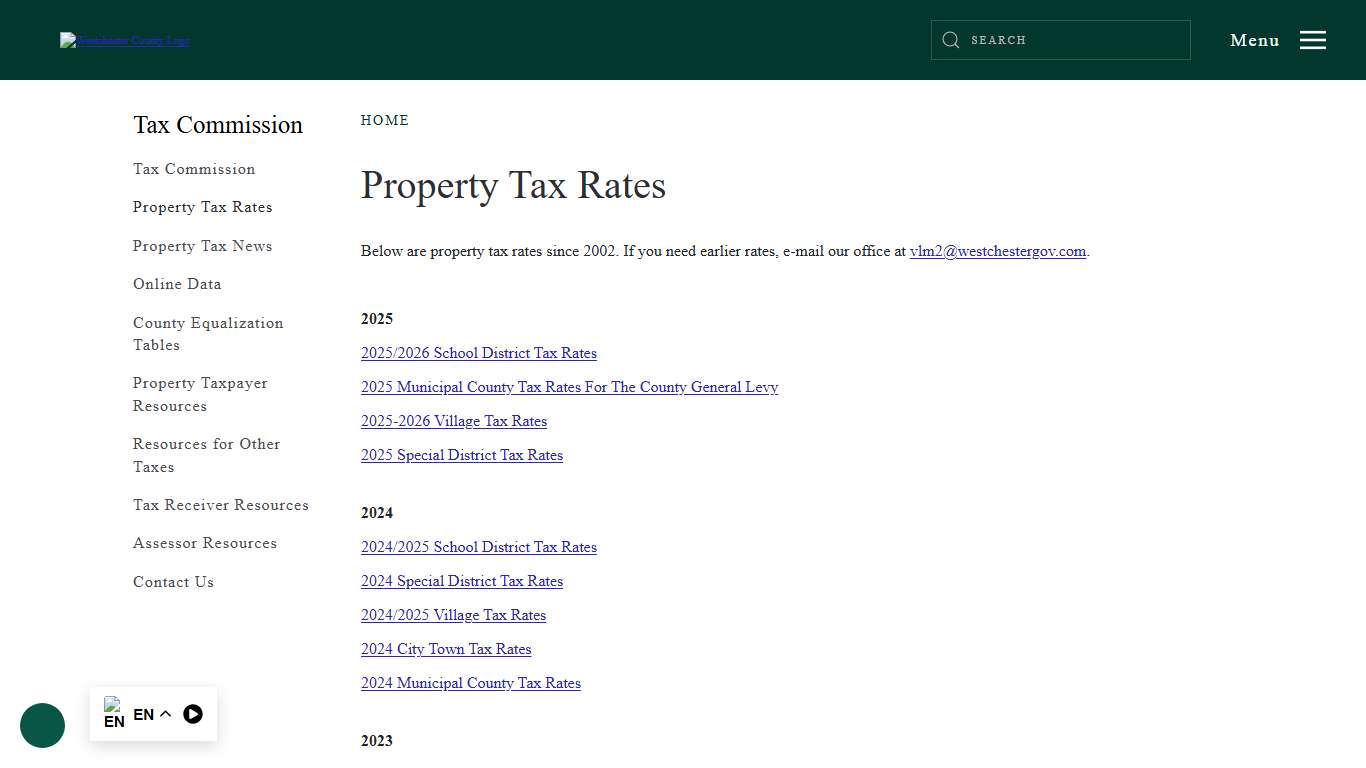Open 2024 City Town Tax Rates
Image resolution: width=1366 pixels, height=768 pixels.
(x=446, y=649)
